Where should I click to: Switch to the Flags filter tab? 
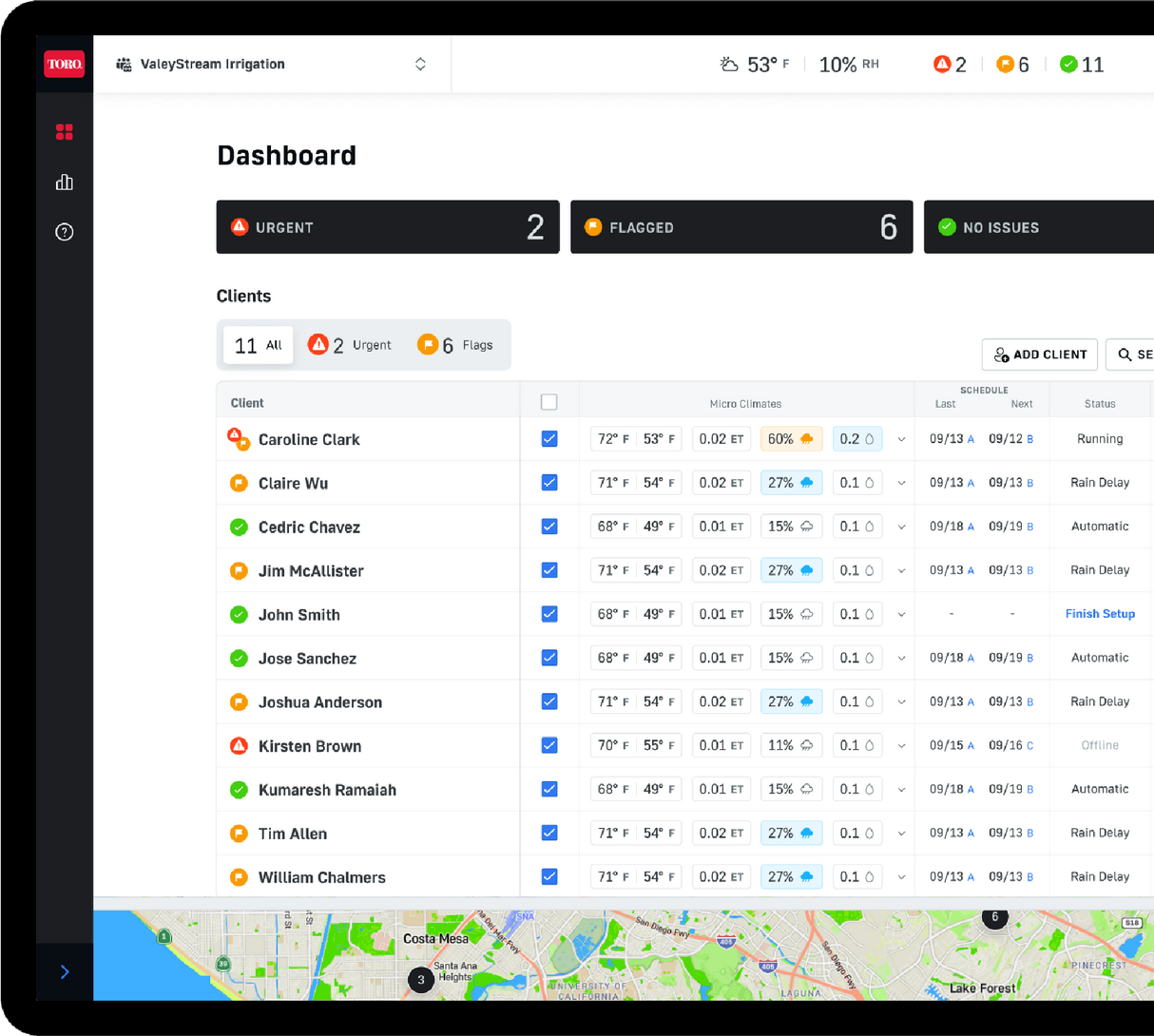coord(456,345)
